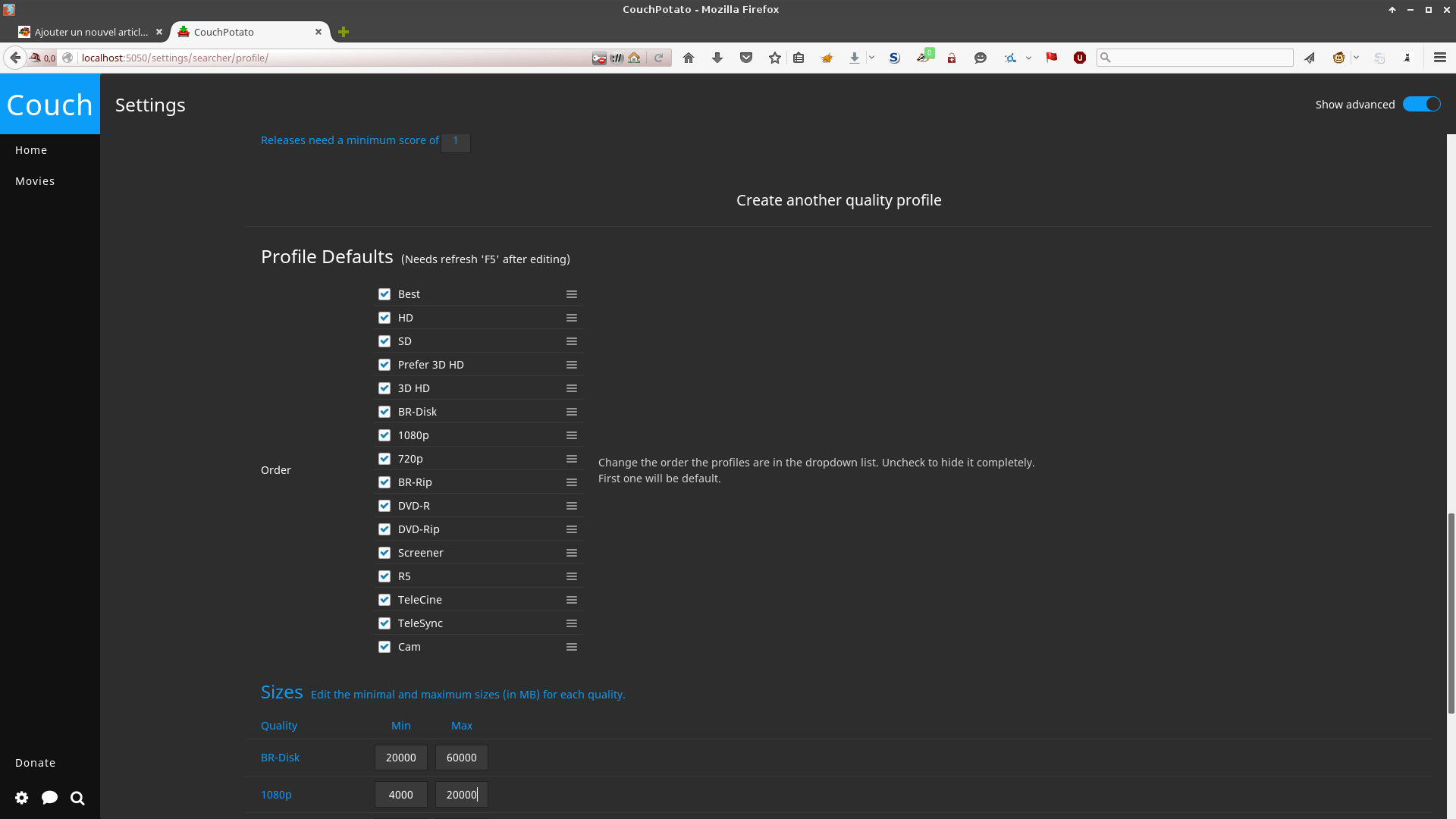
Task: Click the BR-Disk quality label
Action: tap(280, 758)
